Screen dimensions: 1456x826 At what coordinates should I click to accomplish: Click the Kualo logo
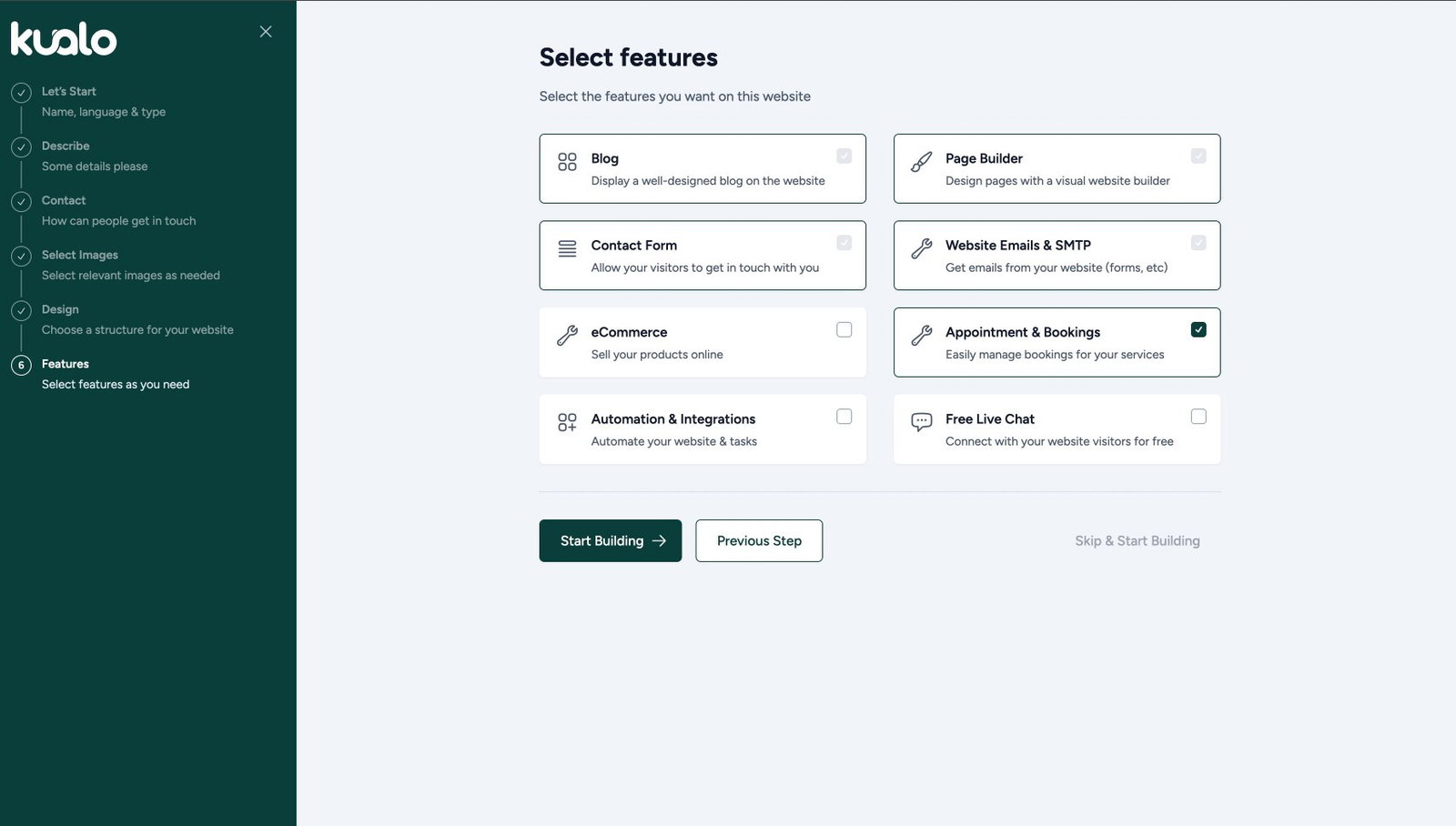pyautogui.click(x=64, y=39)
